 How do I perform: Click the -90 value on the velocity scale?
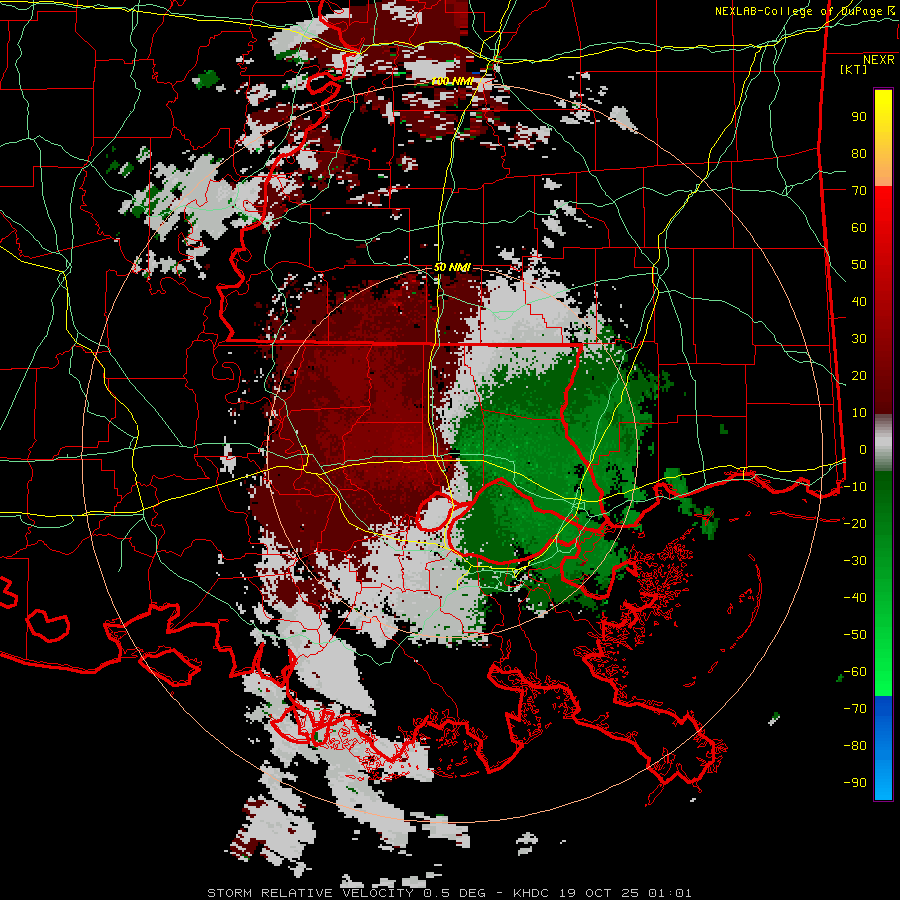pos(855,782)
